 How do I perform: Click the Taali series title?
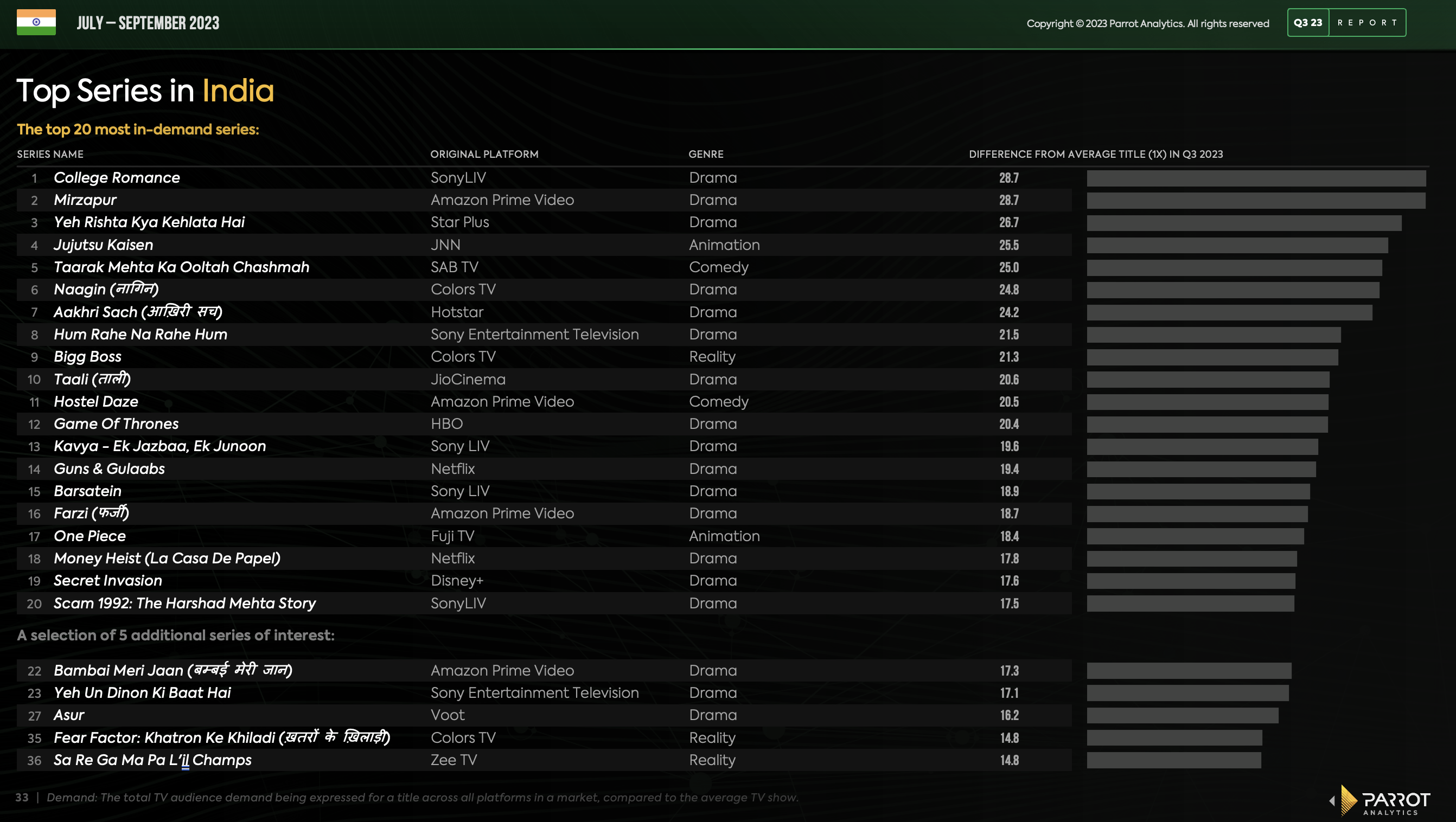click(x=92, y=379)
